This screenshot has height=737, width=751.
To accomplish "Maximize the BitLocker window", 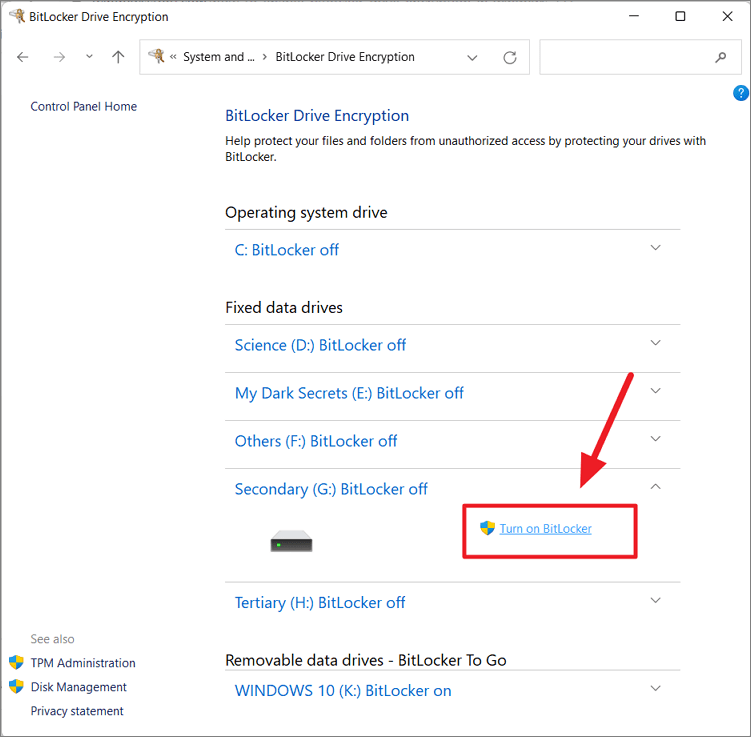I will pos(680,16).
